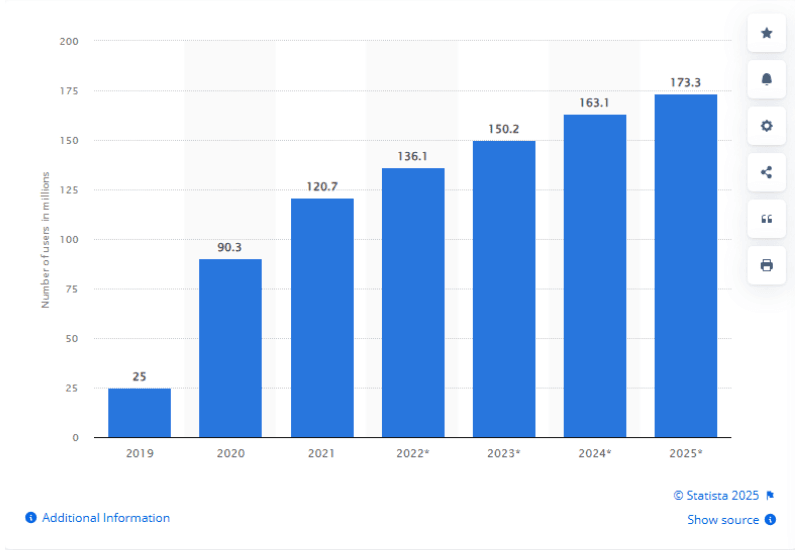Click the 2020 bar in the chart
Viewport: 800px width, 550px height.
click(230, 348)
